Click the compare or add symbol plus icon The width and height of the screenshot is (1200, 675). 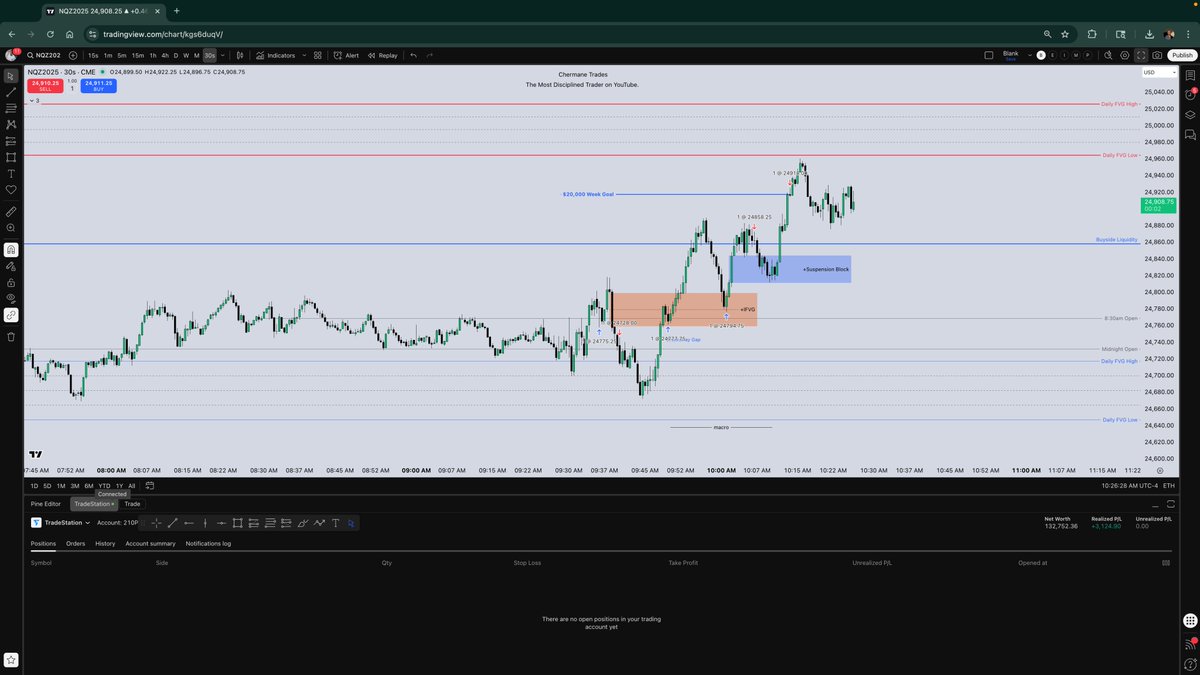(73, 55)
